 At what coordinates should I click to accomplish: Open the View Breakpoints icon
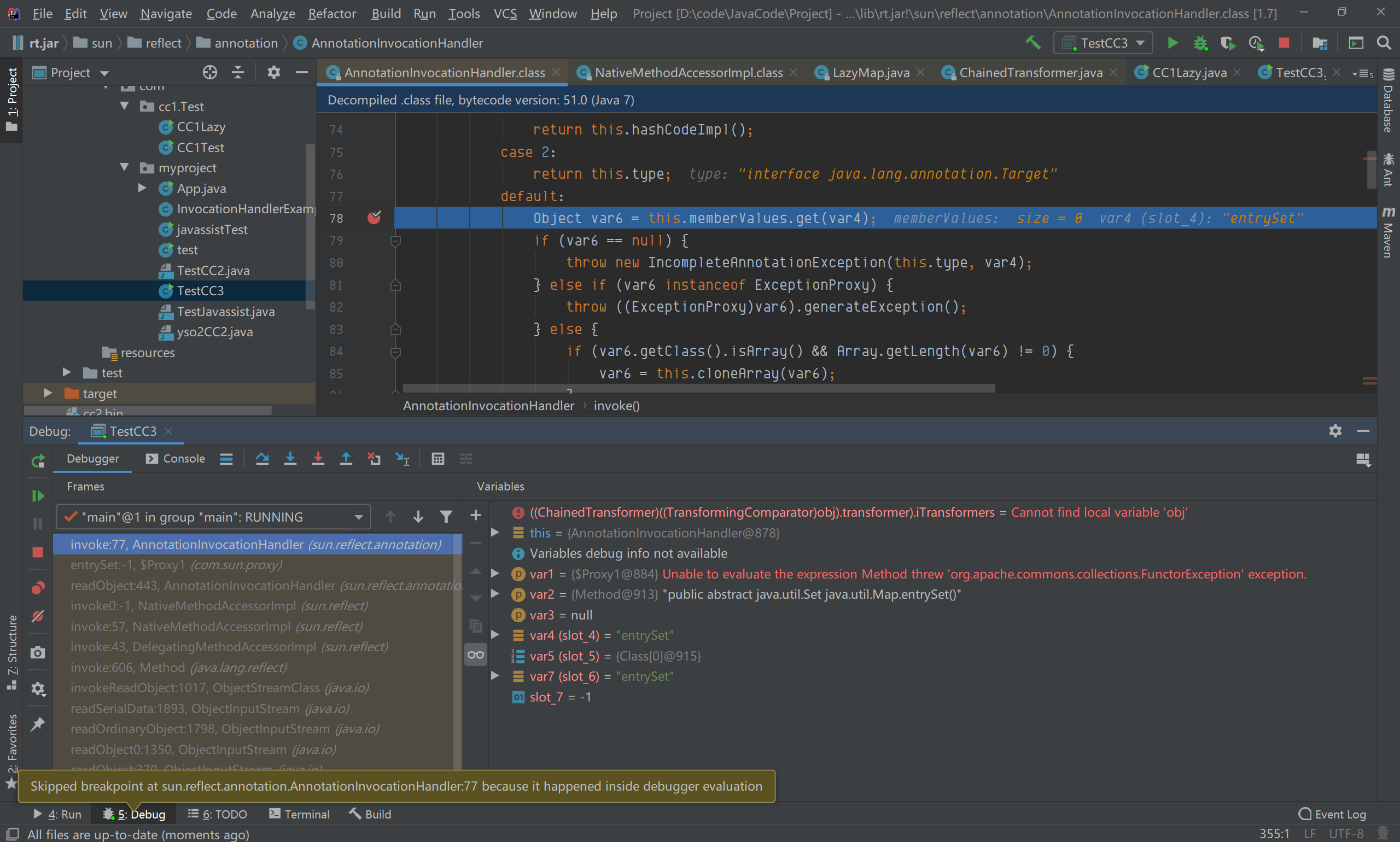tap(38, 588)
